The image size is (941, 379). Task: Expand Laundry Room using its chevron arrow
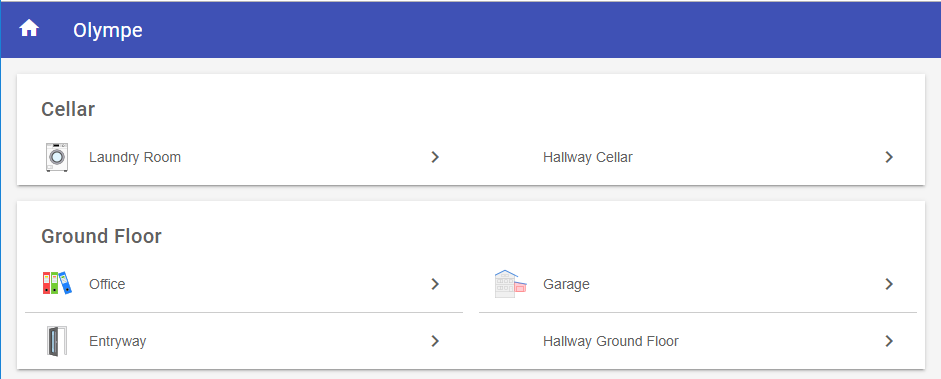point(435,157)
